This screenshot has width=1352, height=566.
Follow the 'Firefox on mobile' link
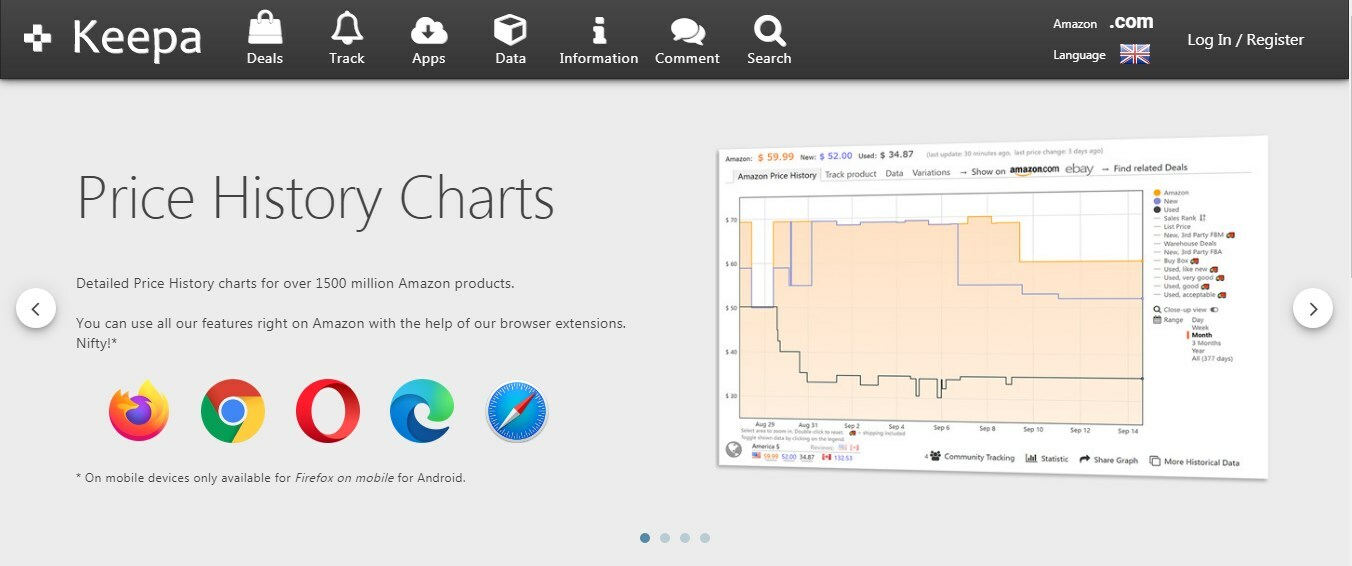(343, 478)
